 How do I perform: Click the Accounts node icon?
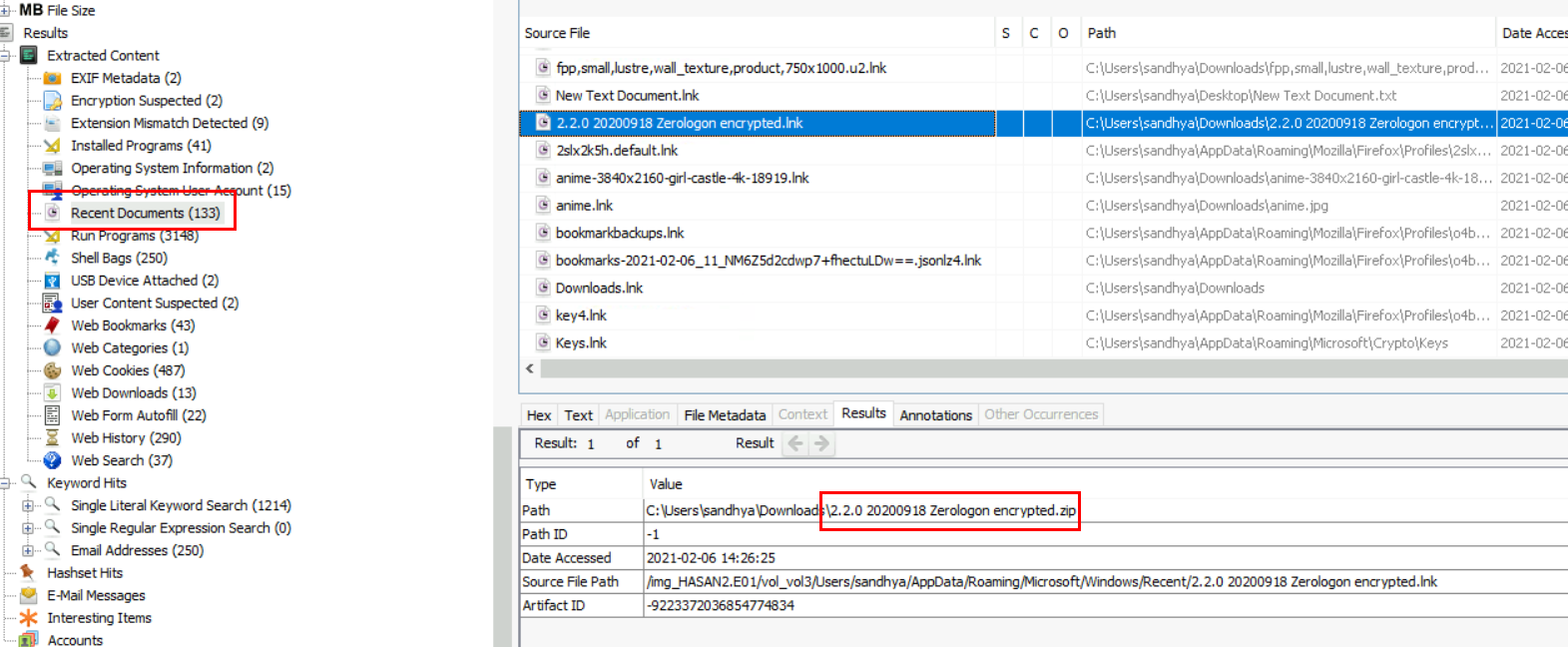point(29,640)
